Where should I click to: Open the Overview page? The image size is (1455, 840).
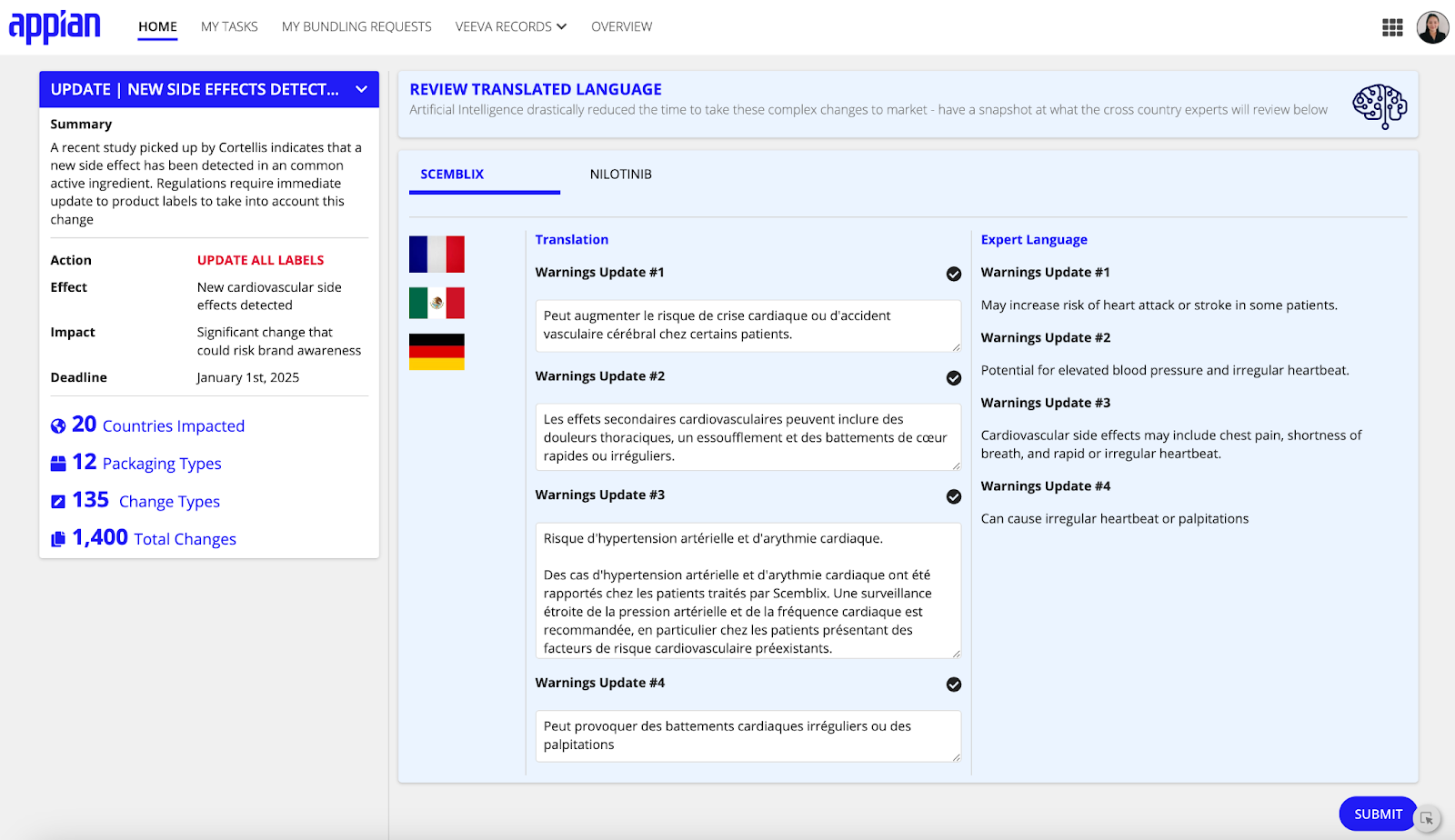pos(621,26)
